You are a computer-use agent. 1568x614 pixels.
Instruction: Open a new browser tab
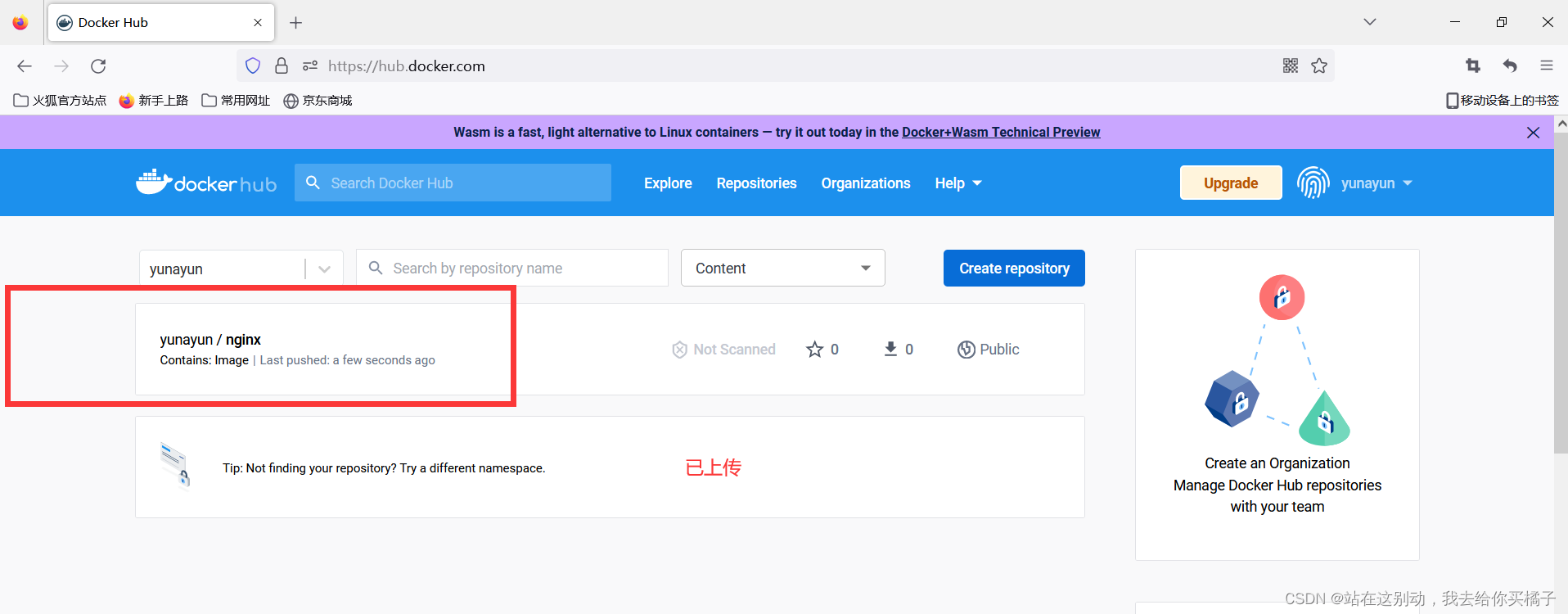[296, 23]
